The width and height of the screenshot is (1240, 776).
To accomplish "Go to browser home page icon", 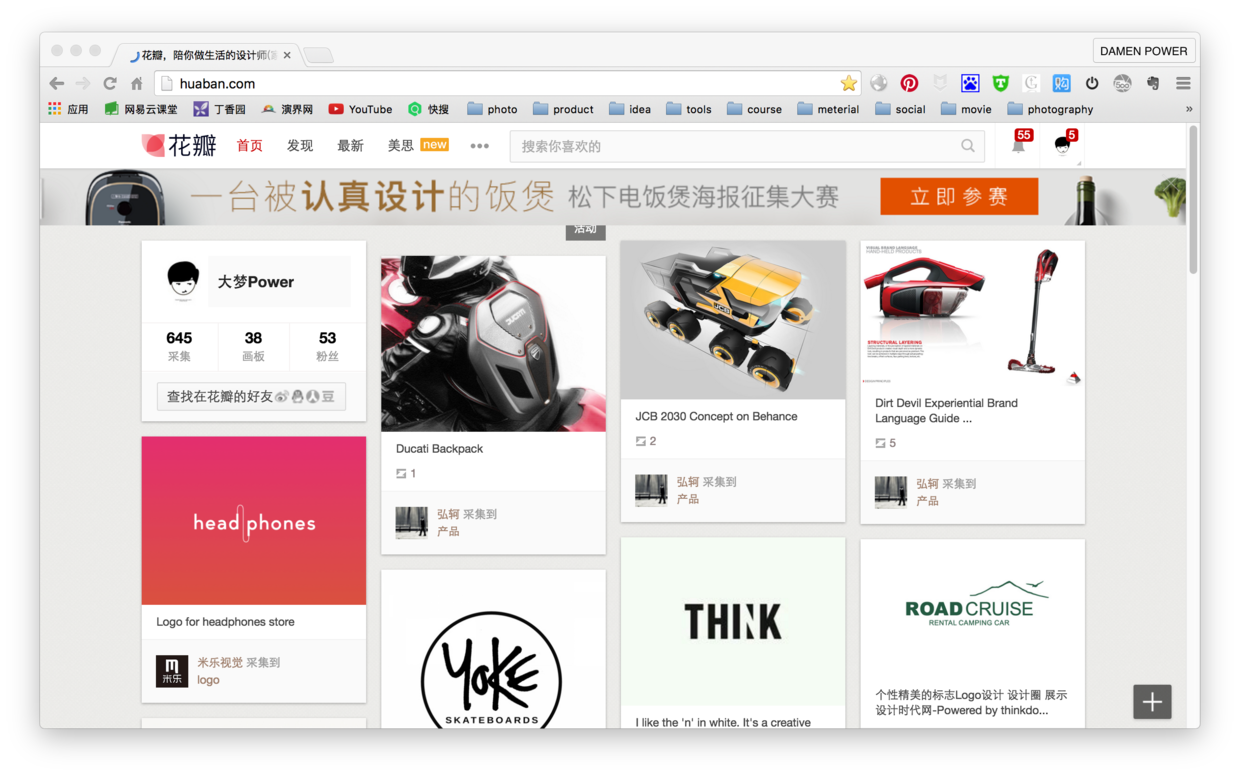I will click(137, 84).
